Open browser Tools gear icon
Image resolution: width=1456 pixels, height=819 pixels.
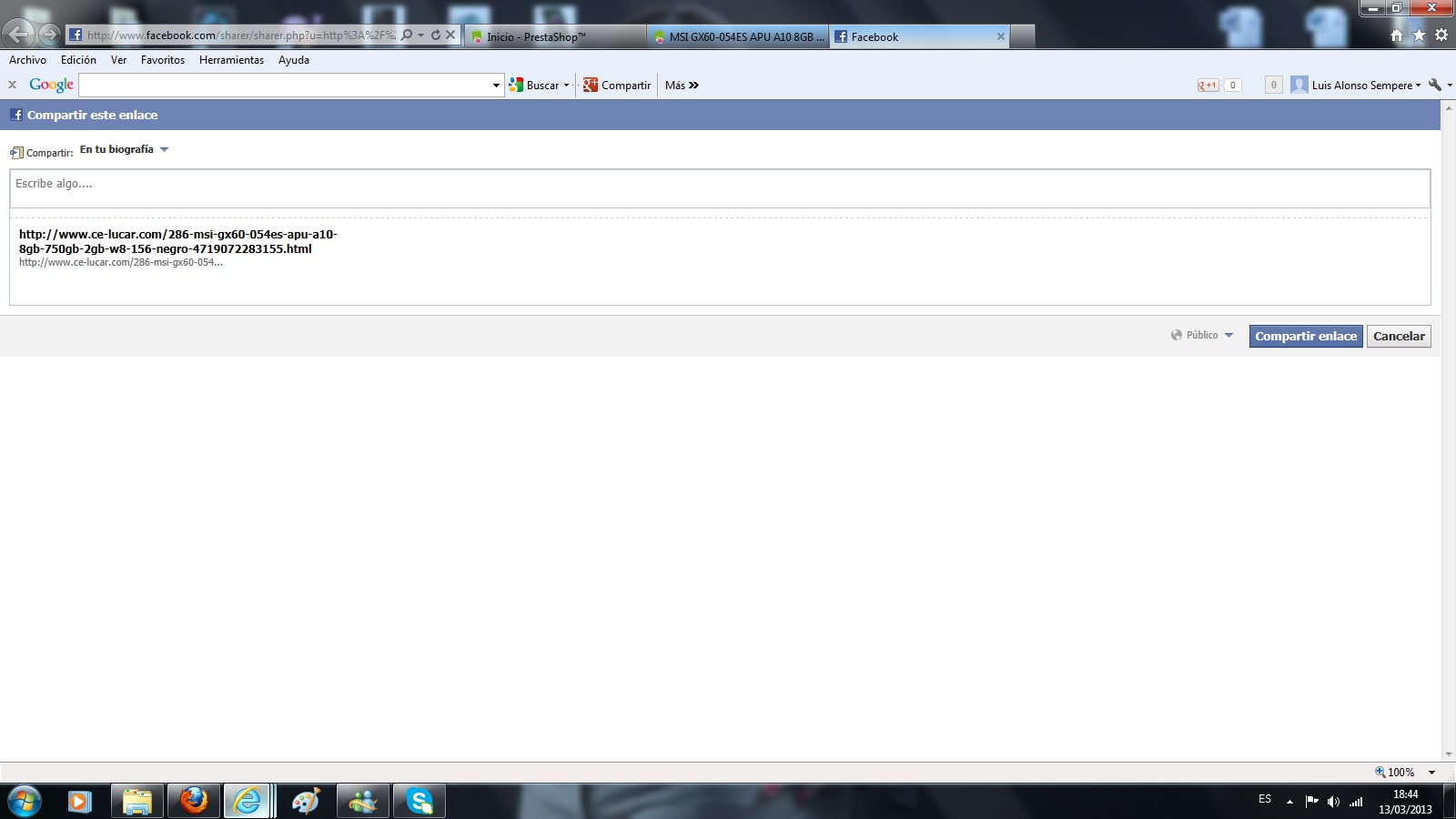pyautogui.click(x=1441, y=35)
